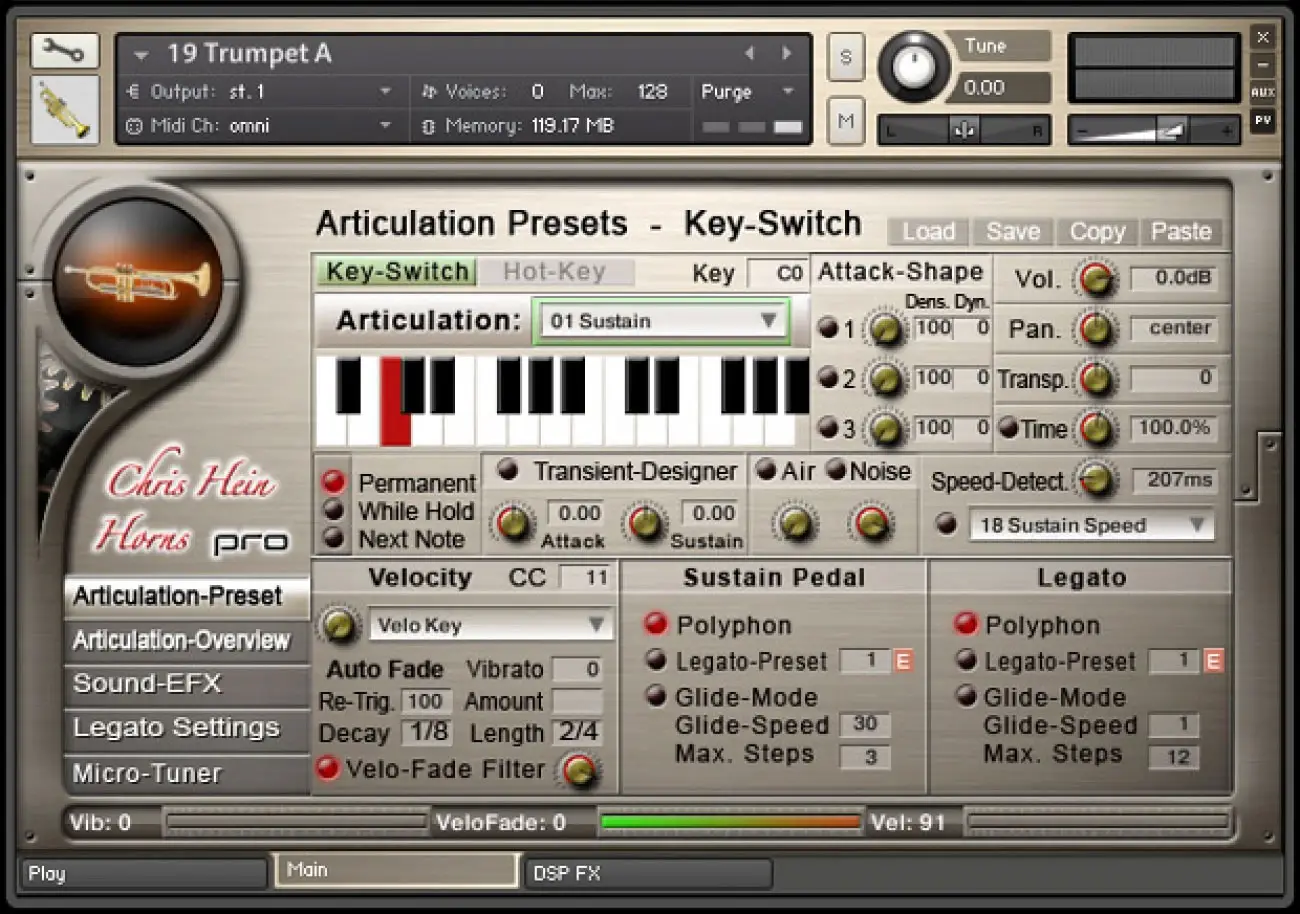Image resolution: width=1300 pixels, height=914 pixels.
Task: Click the Noise amount knob
Action: pyautogui.click(x=872, y=523)
